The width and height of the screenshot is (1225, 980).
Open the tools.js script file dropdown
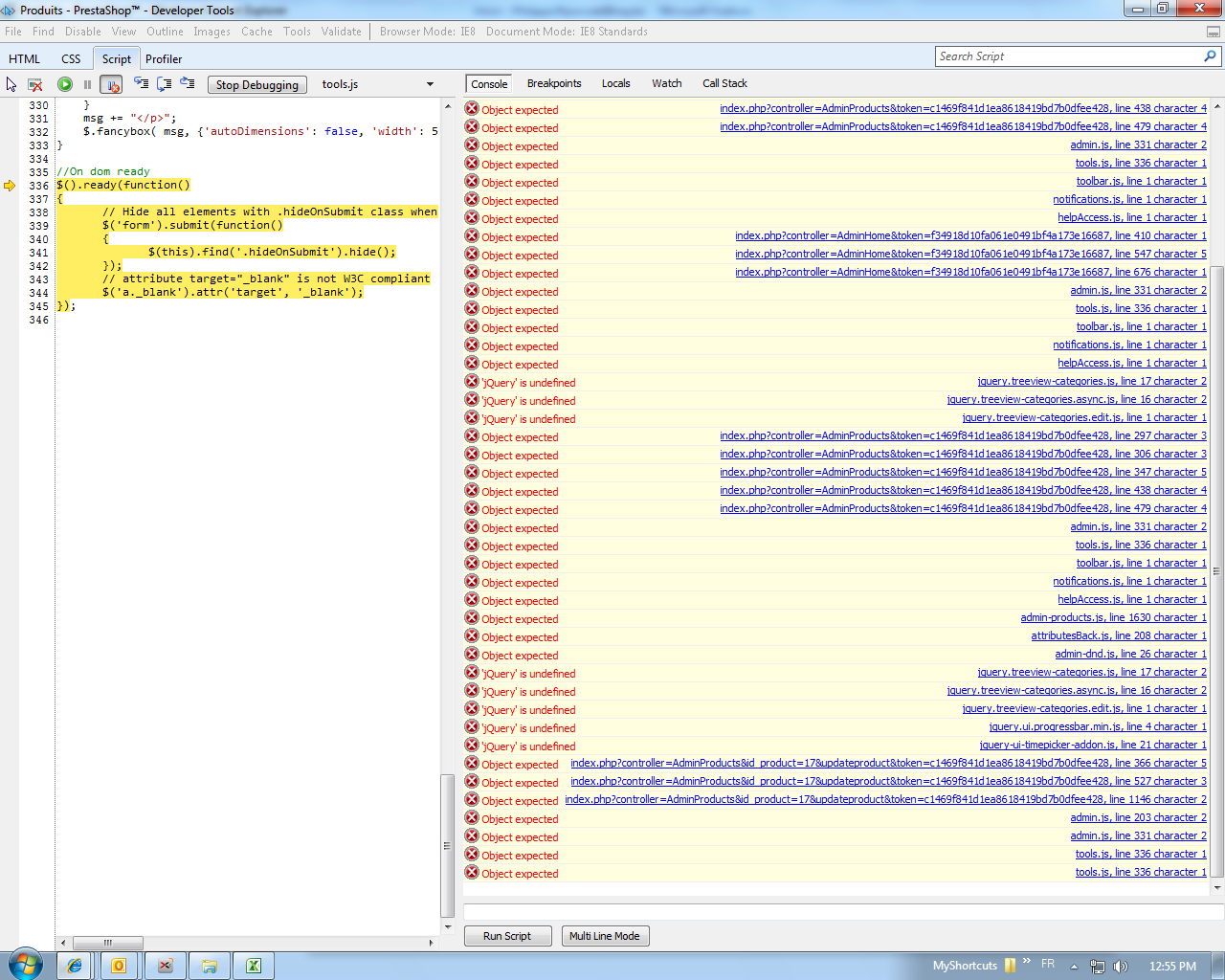pos(430,84)
